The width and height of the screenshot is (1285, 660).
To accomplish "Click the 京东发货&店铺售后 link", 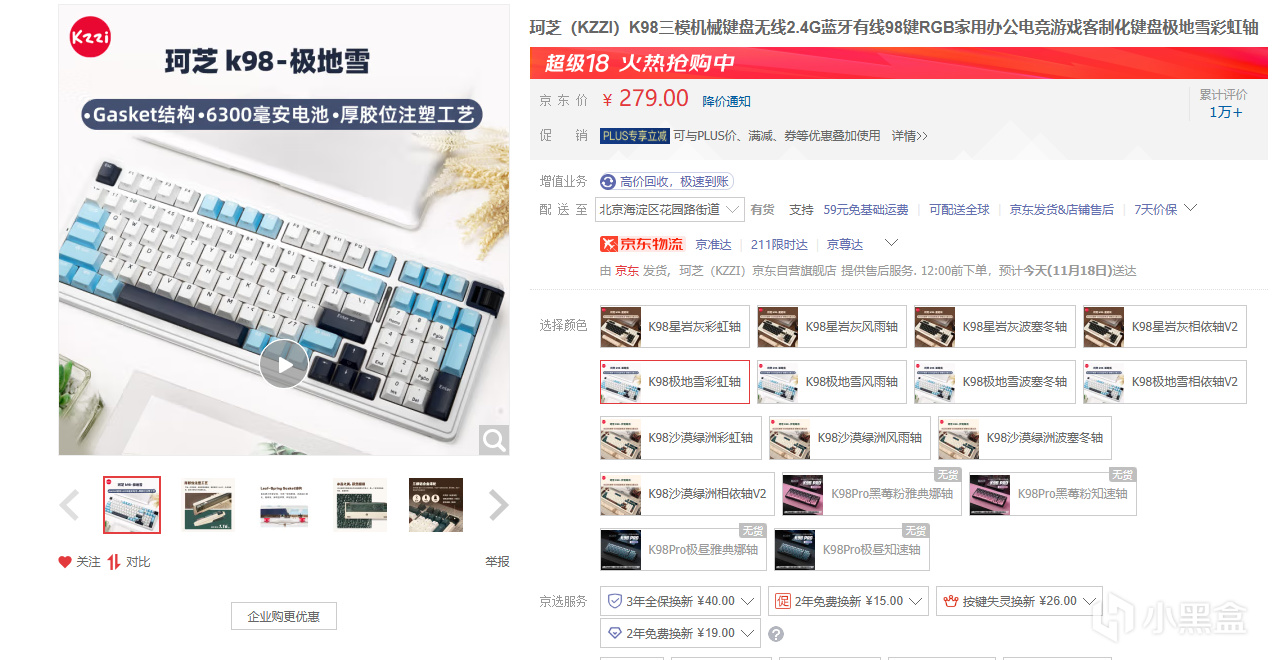I will pyautogui.click(x=1061, y=209).
